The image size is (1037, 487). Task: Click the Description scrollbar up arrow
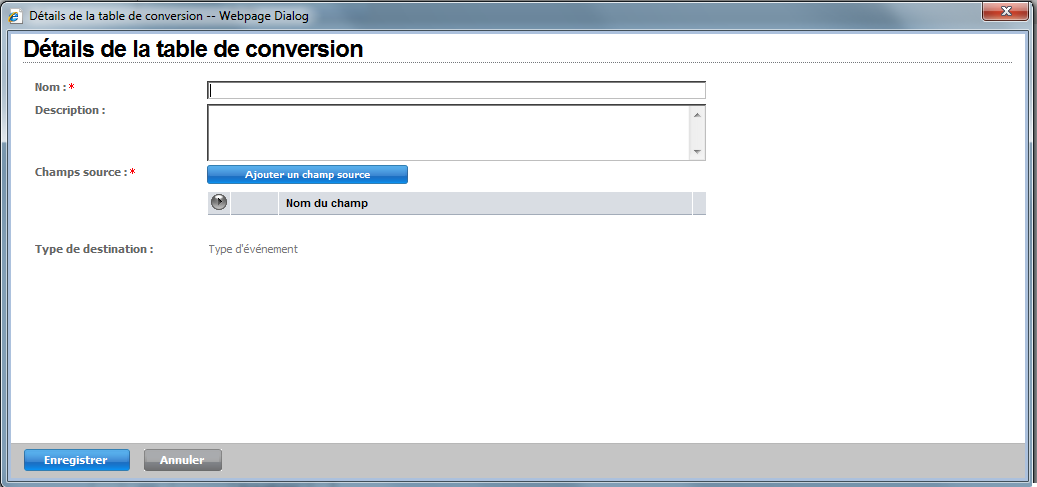pos(697,114)
